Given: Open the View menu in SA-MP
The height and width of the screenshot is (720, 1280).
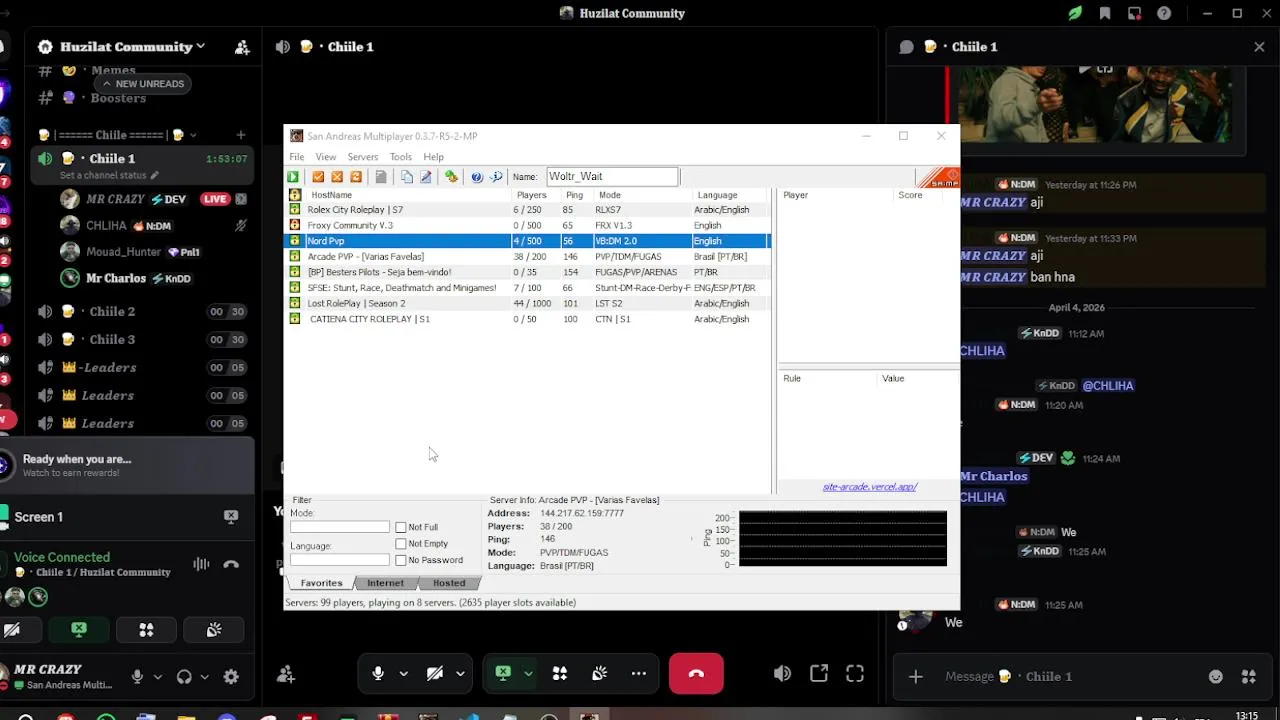Looking at the screenshot, I should (x=326, y=157).
